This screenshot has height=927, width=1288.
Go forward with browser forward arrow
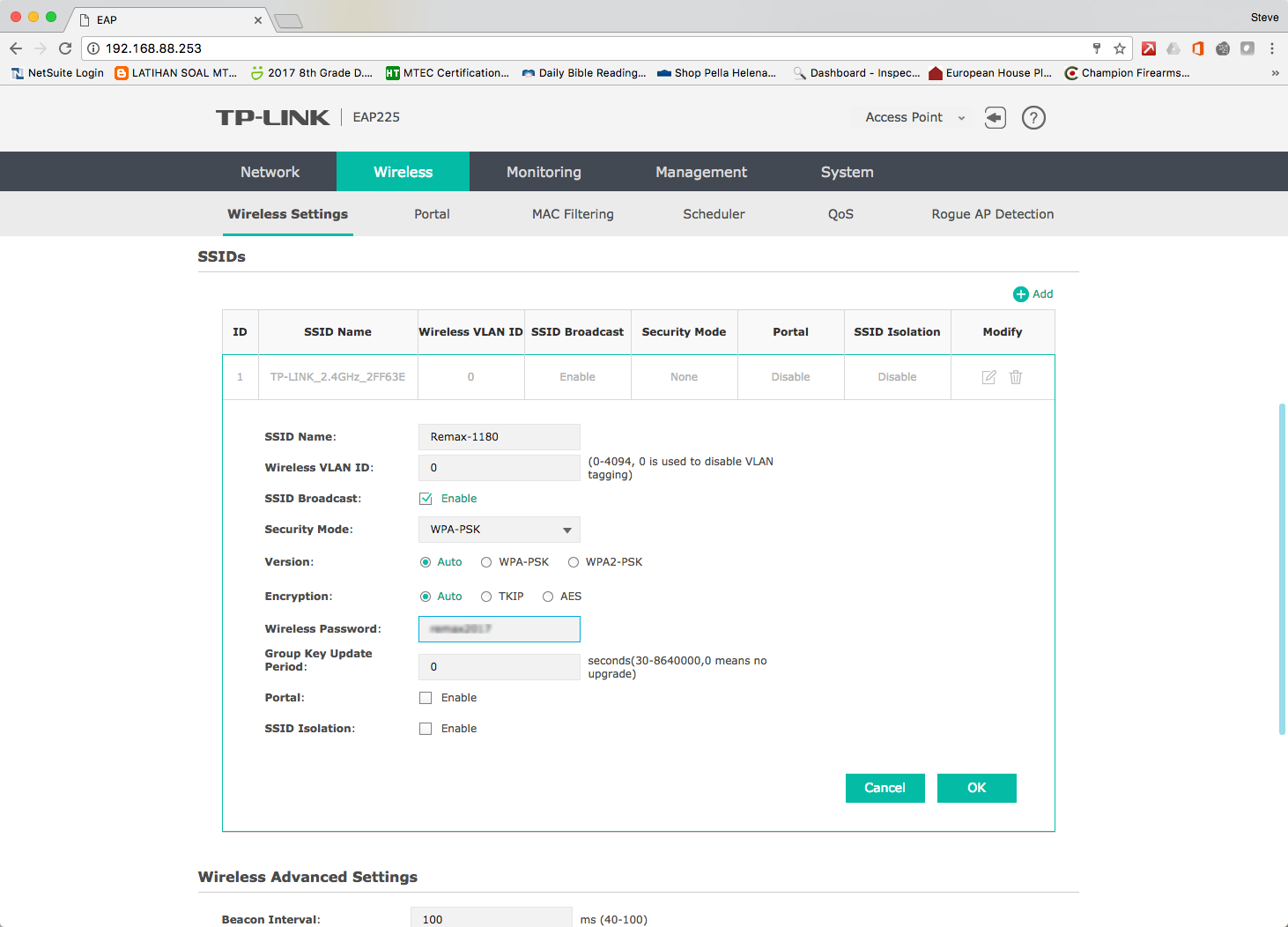40,48
